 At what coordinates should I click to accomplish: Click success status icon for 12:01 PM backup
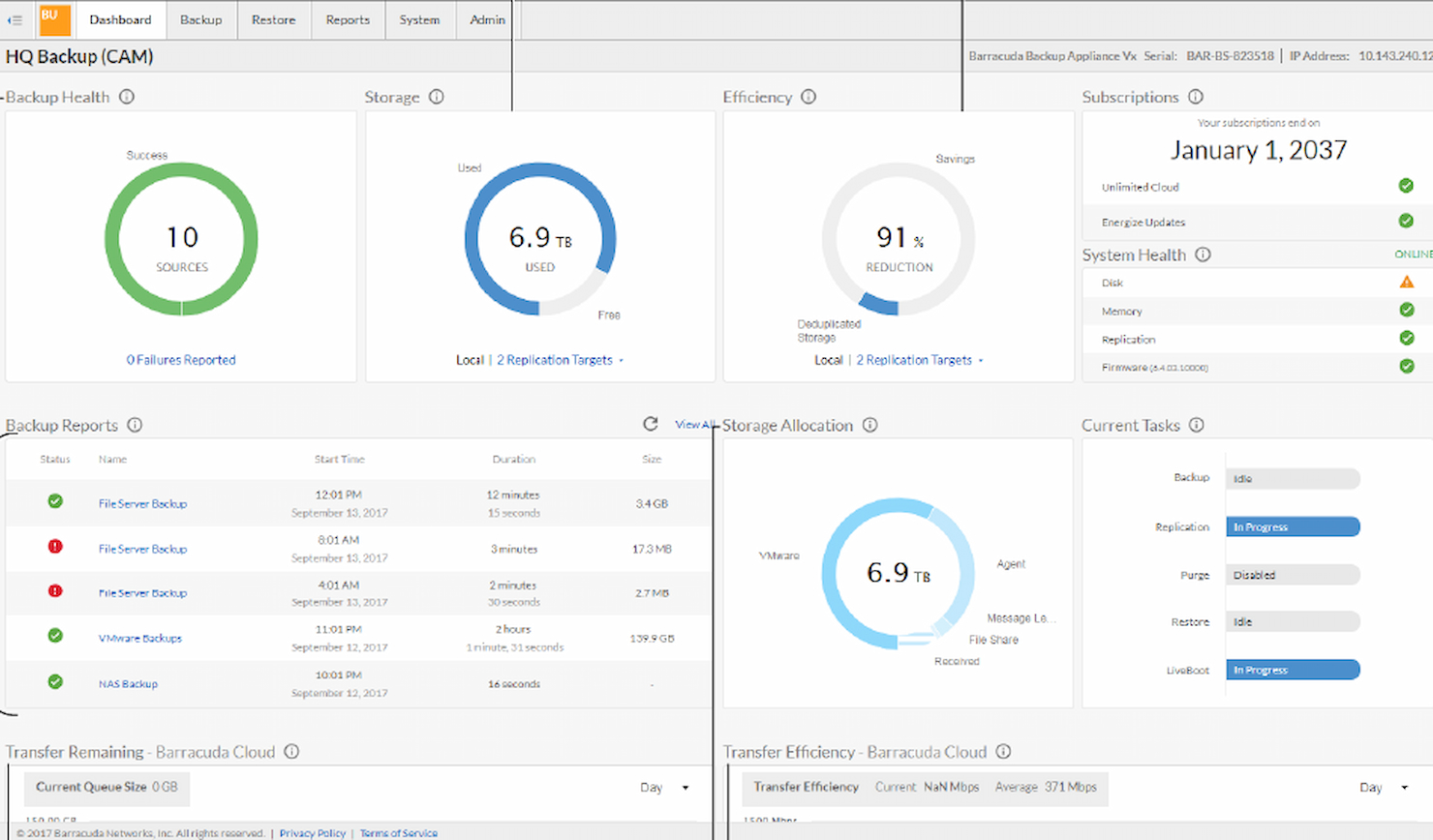pos(55,501)
